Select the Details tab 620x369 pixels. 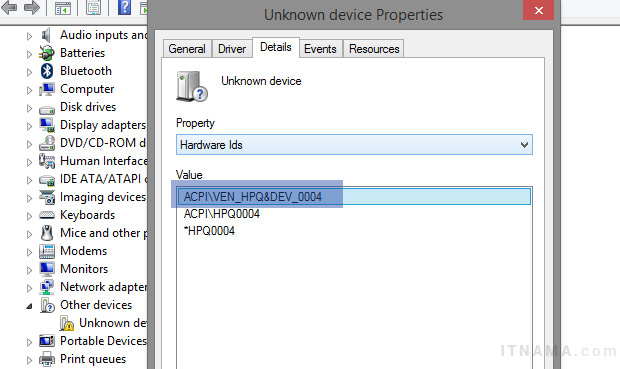276,47
